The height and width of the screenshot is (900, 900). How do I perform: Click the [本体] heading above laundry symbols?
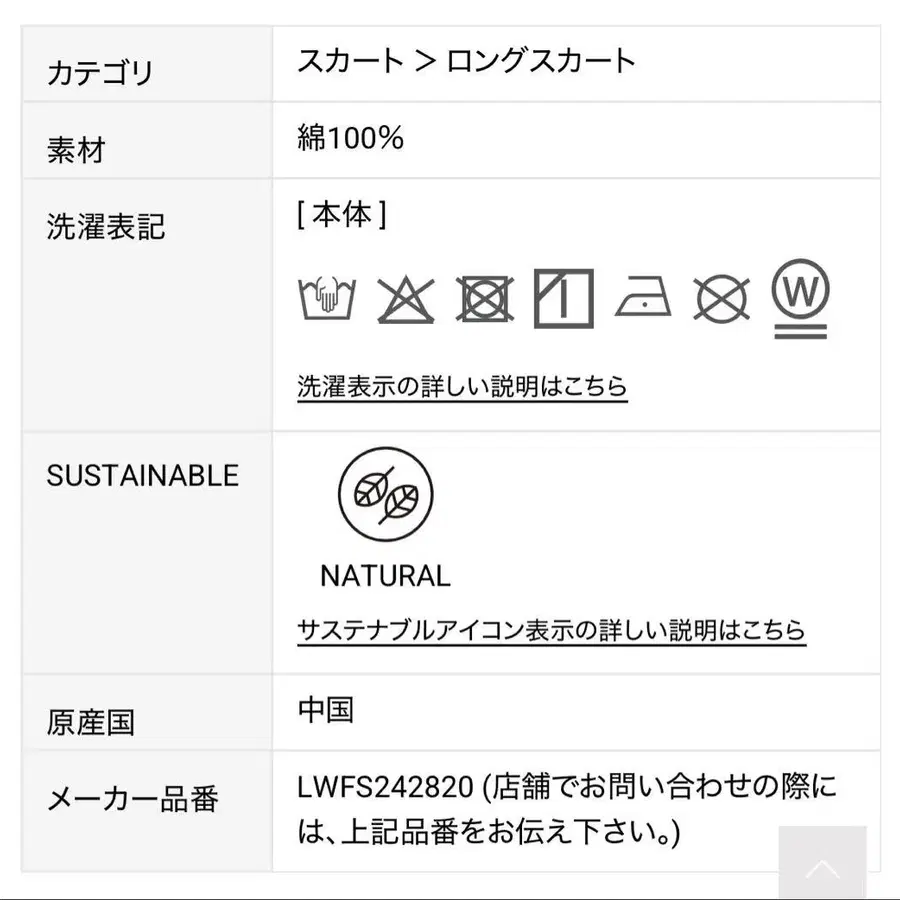coord(342,215)
